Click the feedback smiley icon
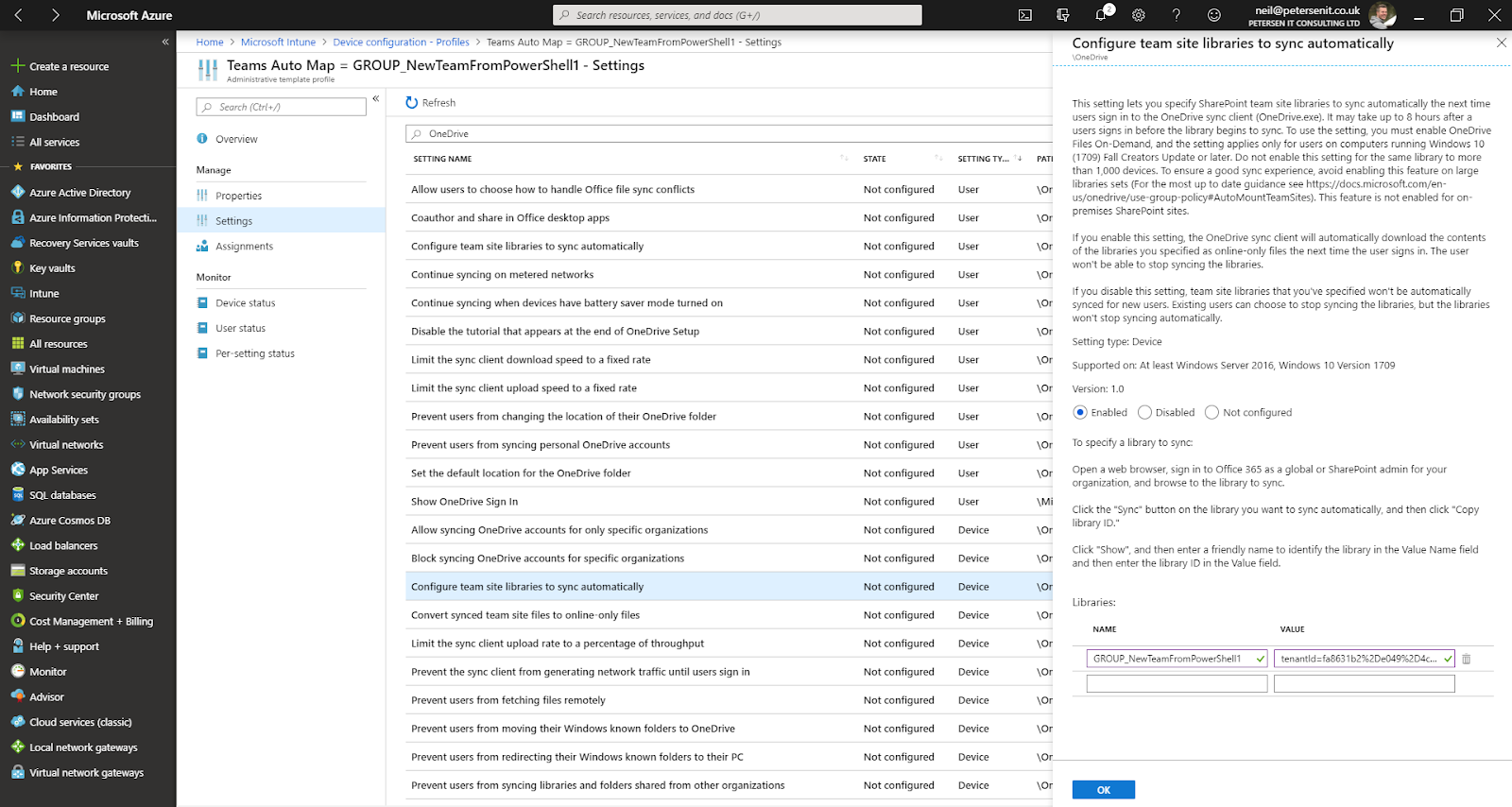 pyautogui.click(x=1214, y=15)
